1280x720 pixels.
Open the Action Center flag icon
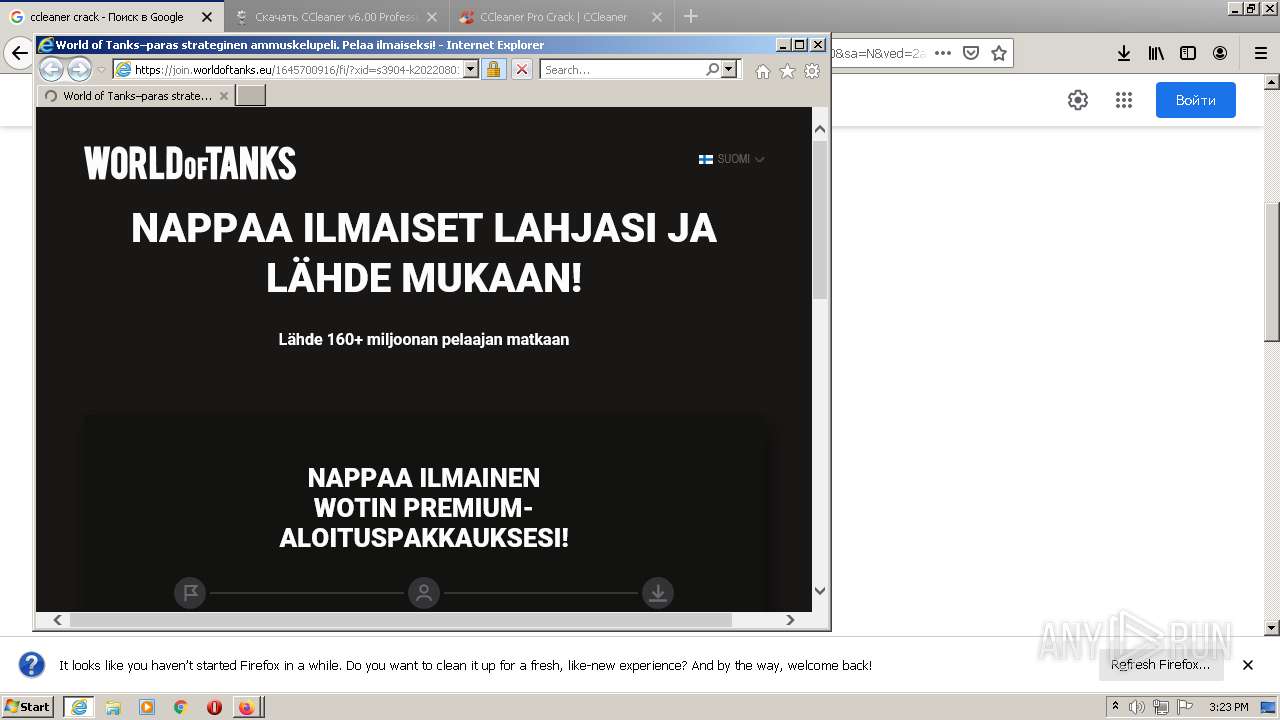click(x=1185, y=707)
